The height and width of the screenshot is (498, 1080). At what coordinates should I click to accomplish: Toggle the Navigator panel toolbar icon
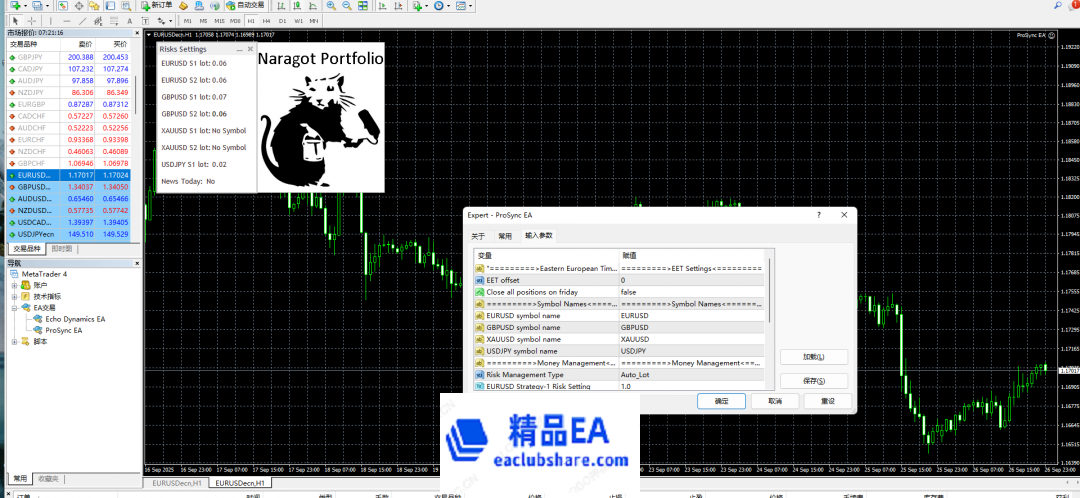pos(94,6)
